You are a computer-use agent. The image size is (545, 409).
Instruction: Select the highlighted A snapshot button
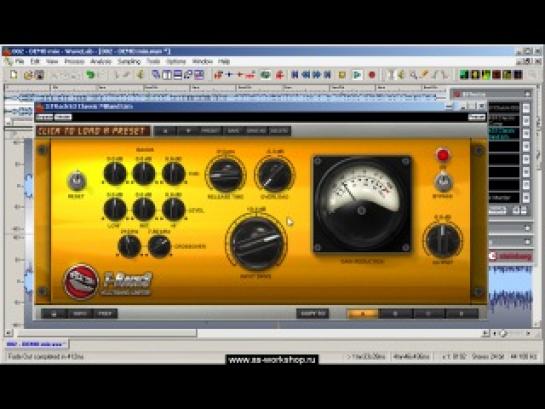(x=363, y=314)
